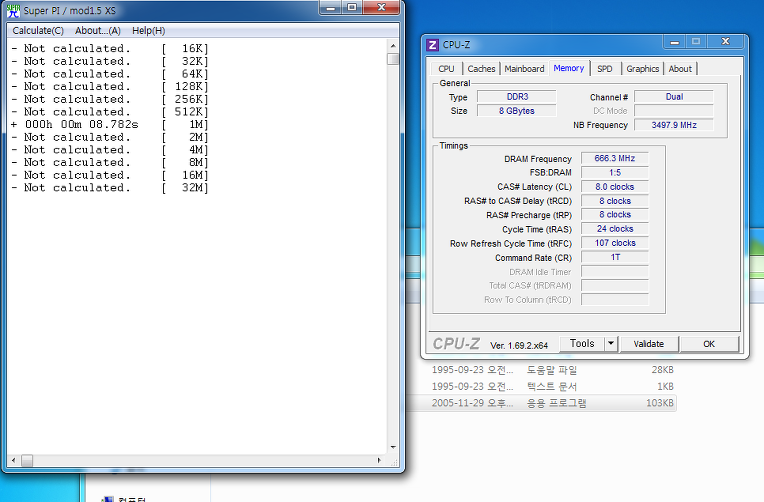Click the Super PI horizontal scrollbar right arrow

pyautogui.click(x=379, y=460)
